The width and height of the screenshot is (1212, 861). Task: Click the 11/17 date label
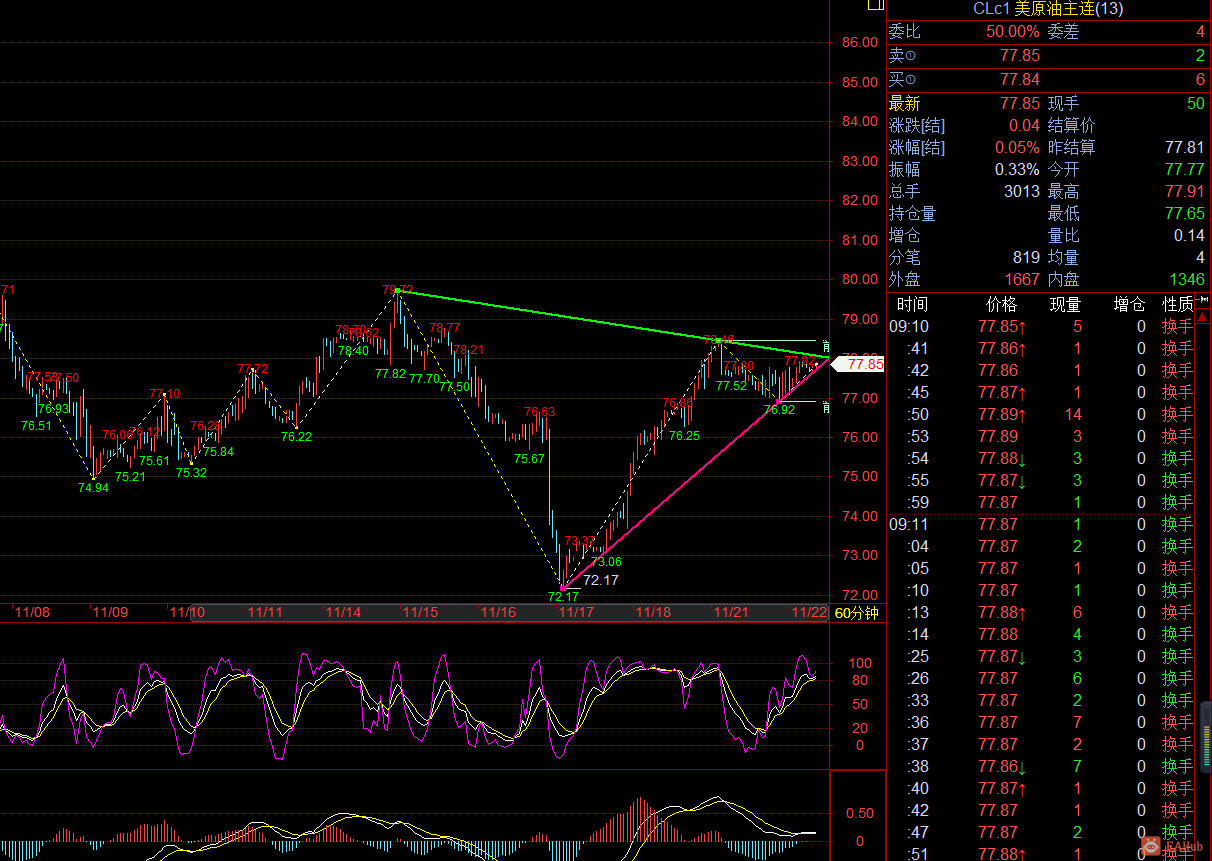pyautogui.click(x=576, y=612)
